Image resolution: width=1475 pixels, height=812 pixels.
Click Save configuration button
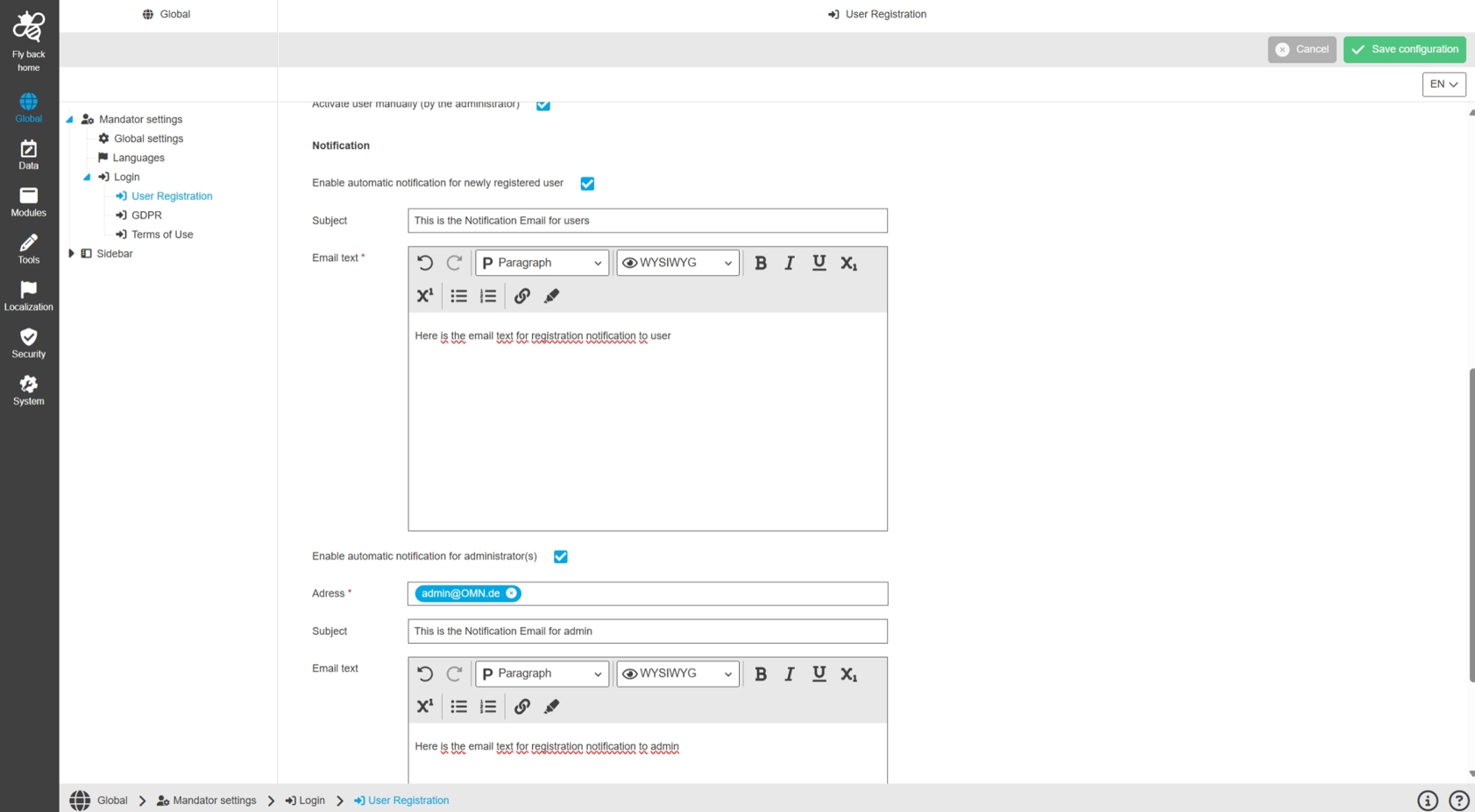(1405, 49)
